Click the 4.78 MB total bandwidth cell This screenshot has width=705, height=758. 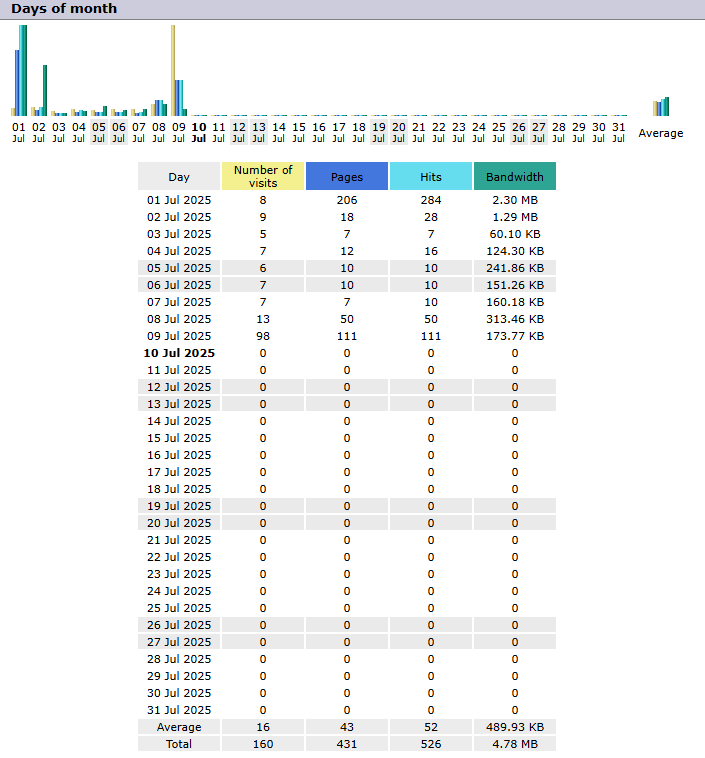[x=515, y=744]
